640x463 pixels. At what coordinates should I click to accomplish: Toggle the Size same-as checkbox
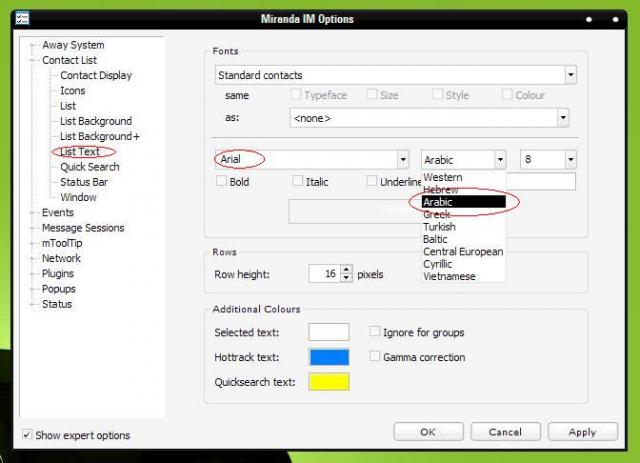coord(372,94)
